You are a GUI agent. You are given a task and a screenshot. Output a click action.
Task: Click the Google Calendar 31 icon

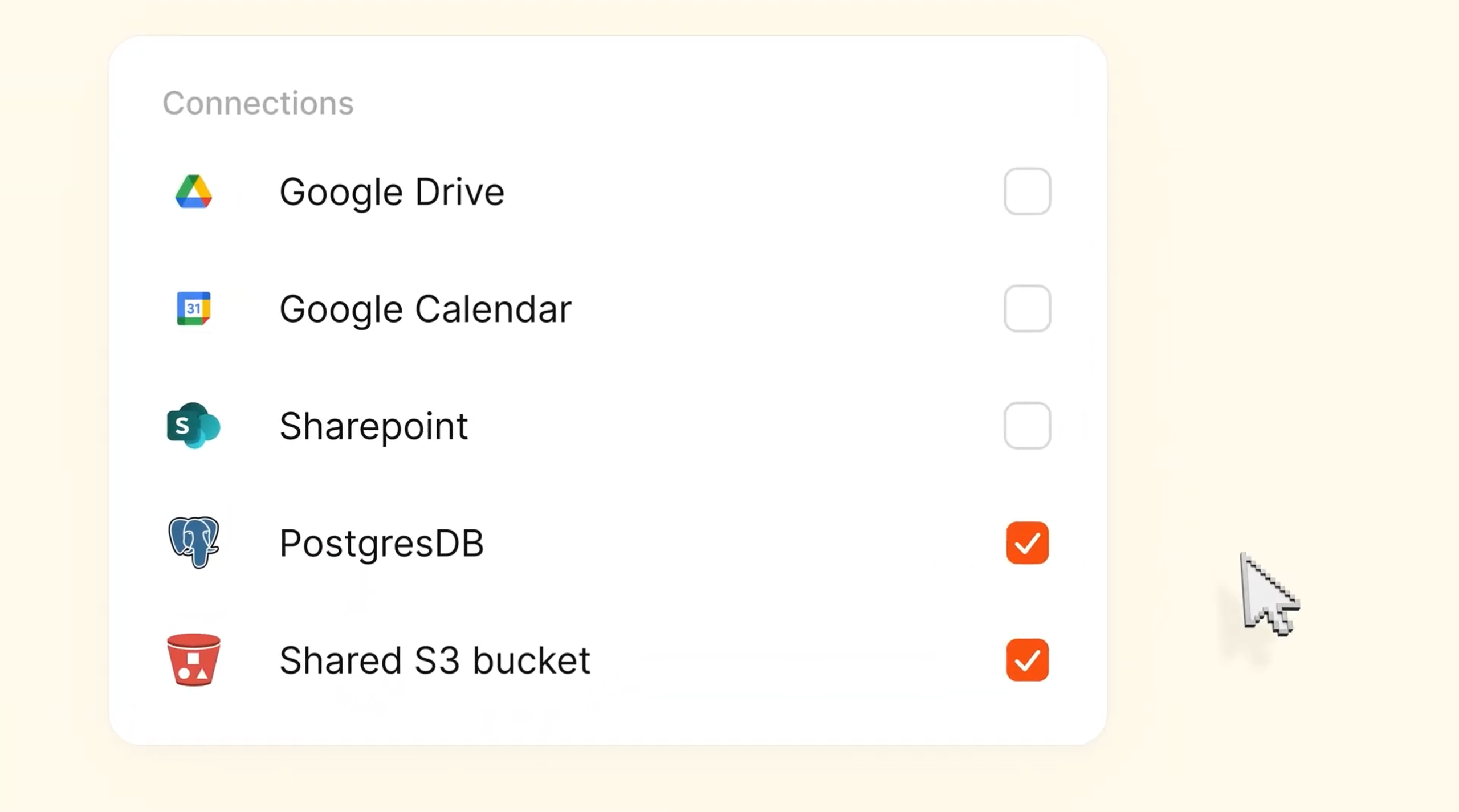point(194,308)
